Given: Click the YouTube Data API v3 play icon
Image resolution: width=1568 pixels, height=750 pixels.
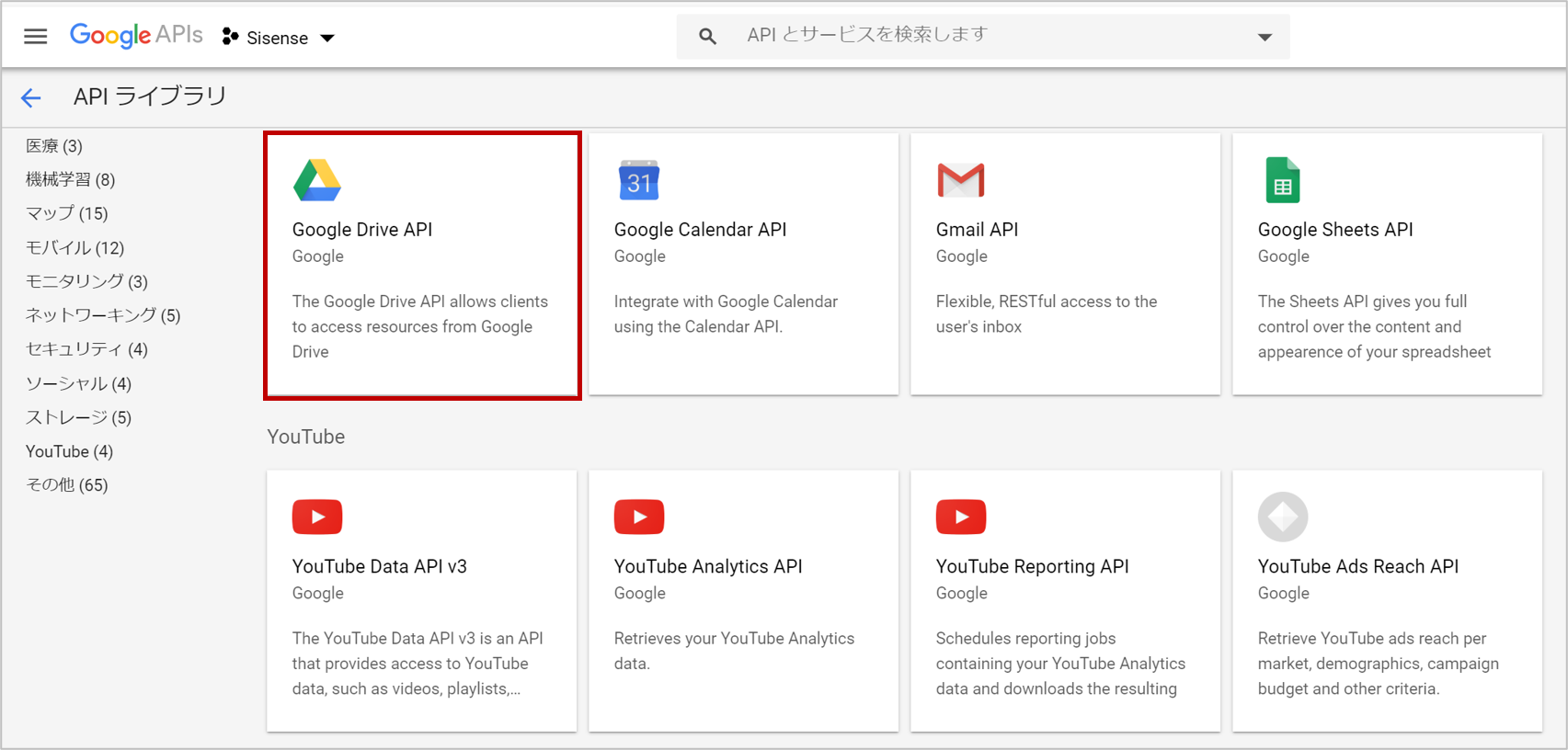Looking at the screenshot, I should [x=317, y=517].
